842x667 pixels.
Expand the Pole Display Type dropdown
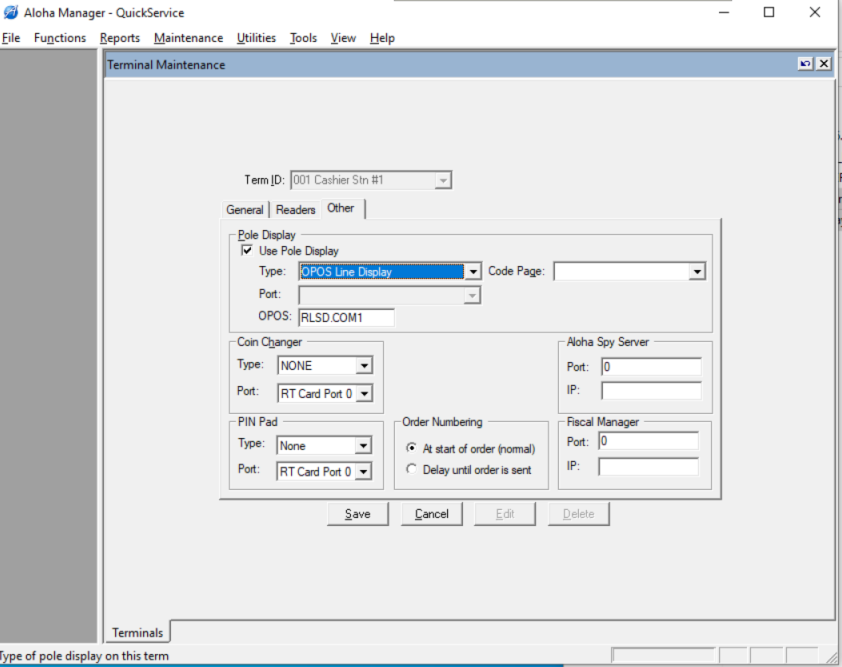(x=473, y=272)
